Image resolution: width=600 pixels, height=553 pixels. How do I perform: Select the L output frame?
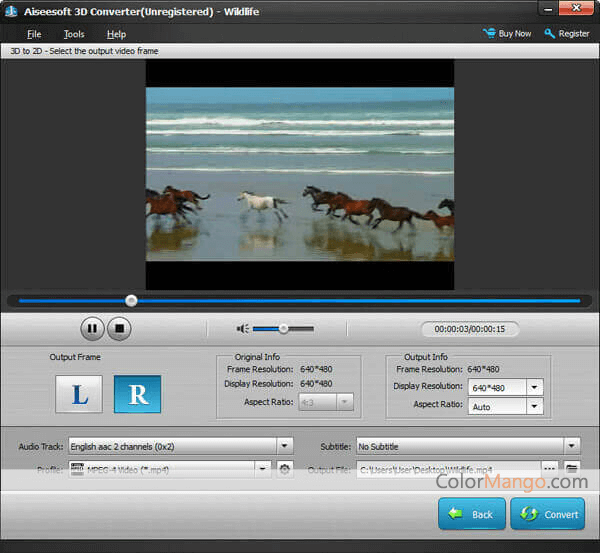[79, 394]
